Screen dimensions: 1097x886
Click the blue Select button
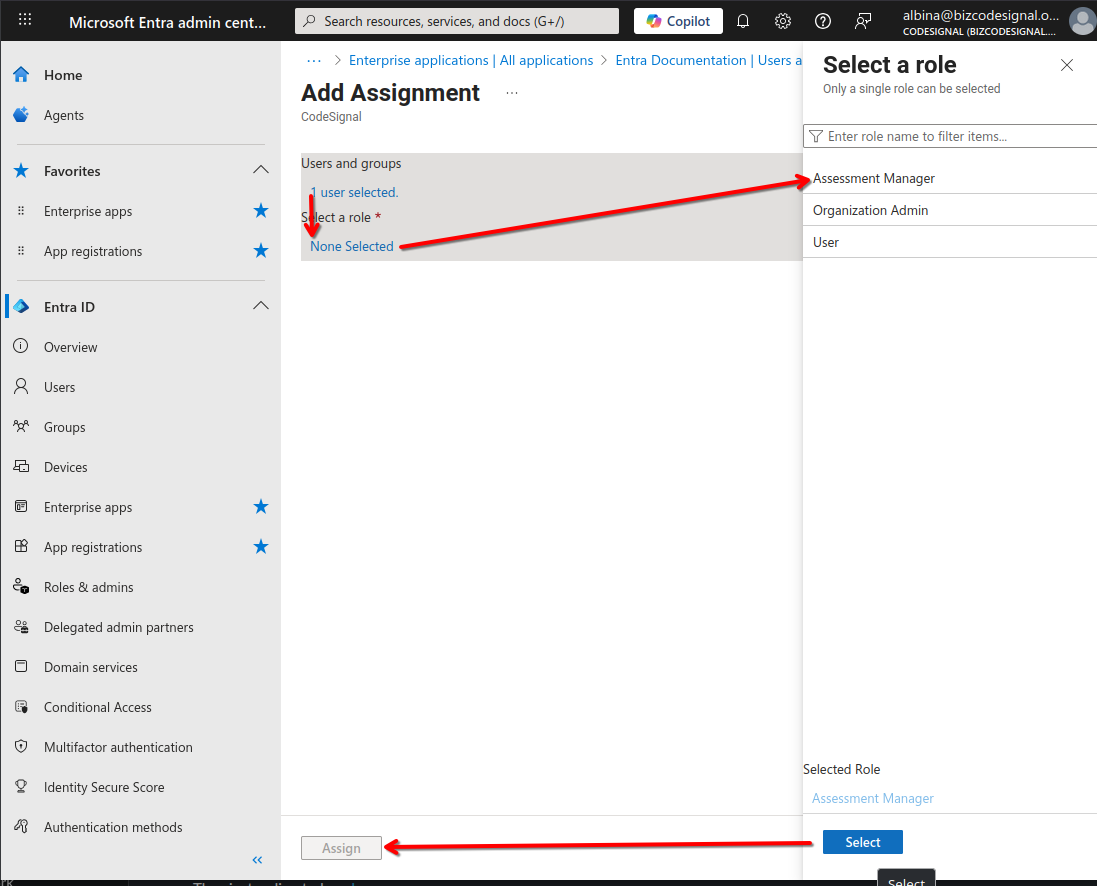(863, 842)
